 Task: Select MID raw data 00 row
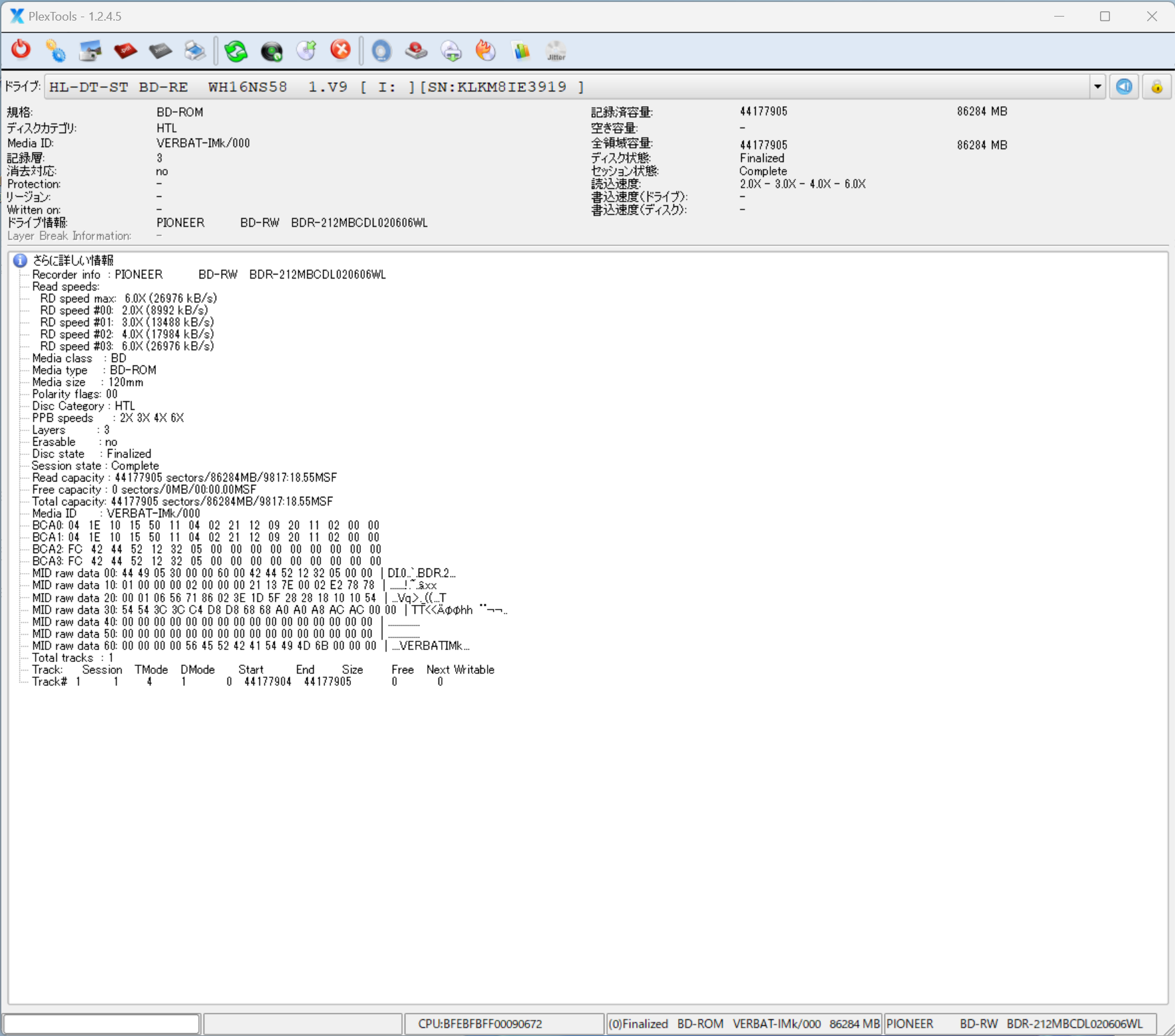(244, 573)
